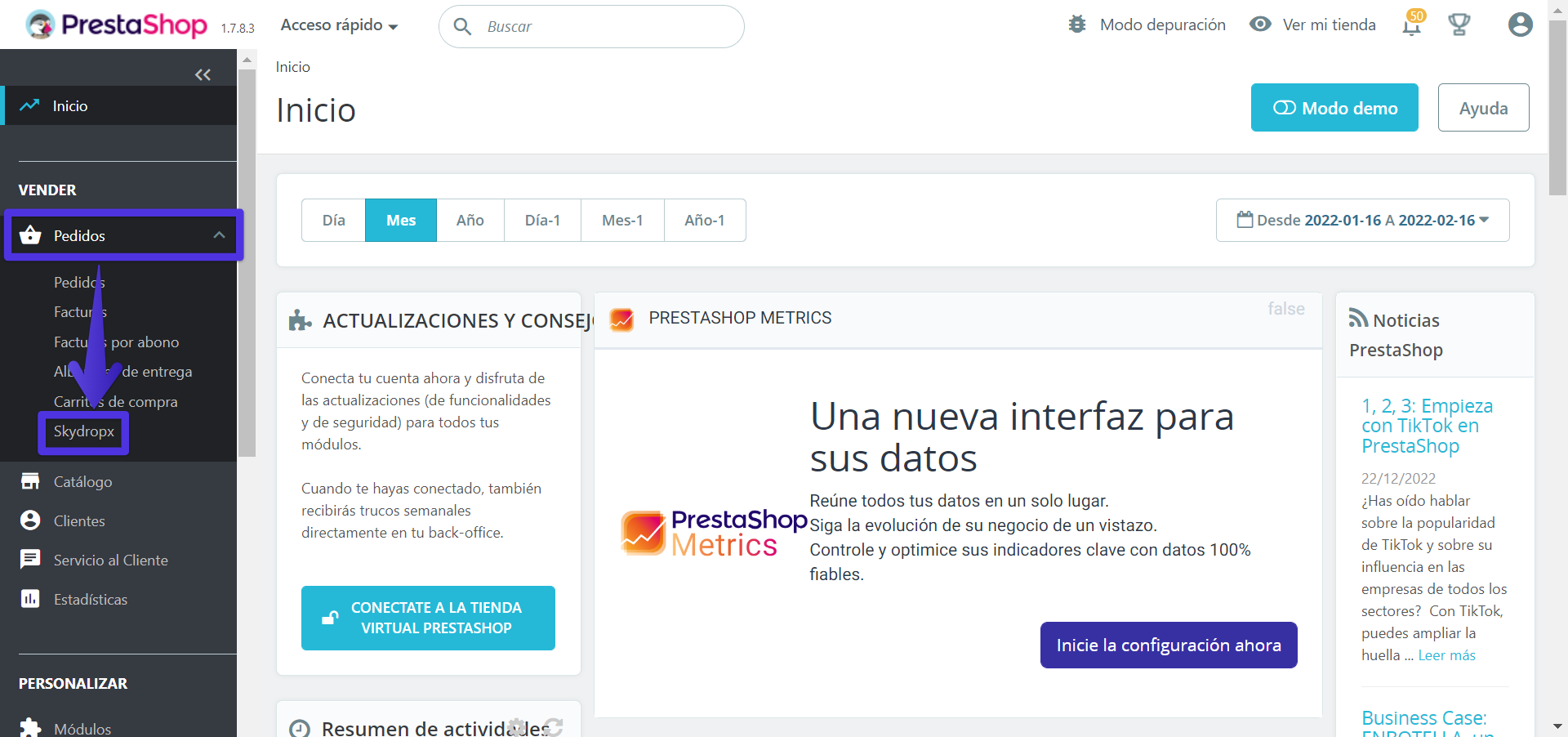Focus the Buscar search field
The width and height of the screenshot is (1568, 737).
[591, 27]
